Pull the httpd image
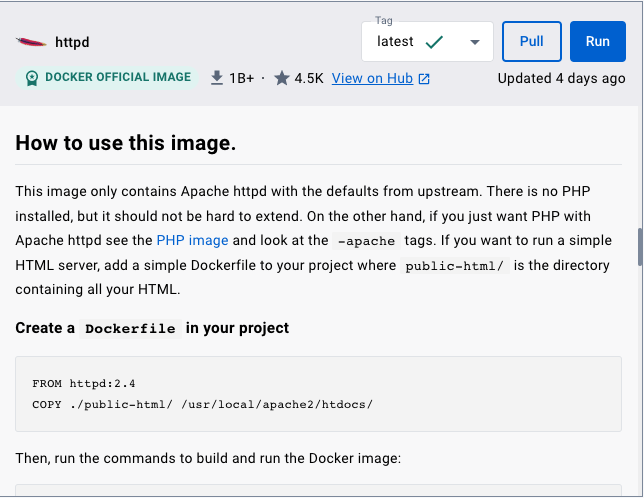Viewport: 644px width, 498px height. coord(531,41)
